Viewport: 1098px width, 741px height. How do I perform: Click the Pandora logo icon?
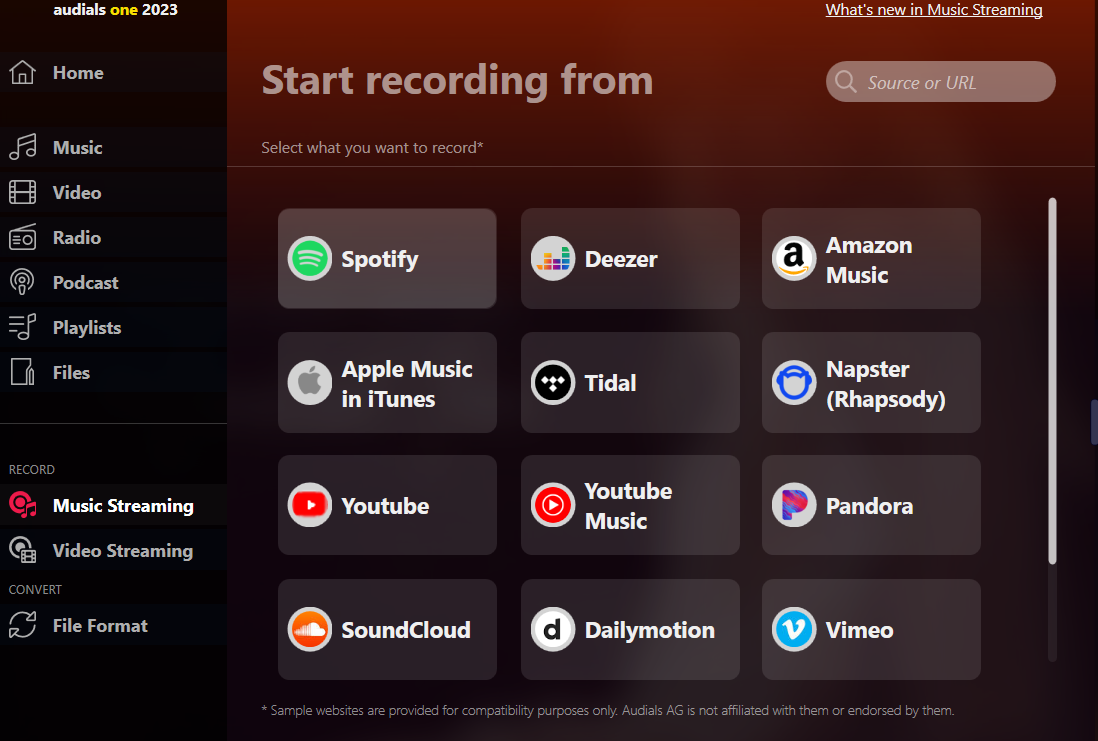pos(794,505)
